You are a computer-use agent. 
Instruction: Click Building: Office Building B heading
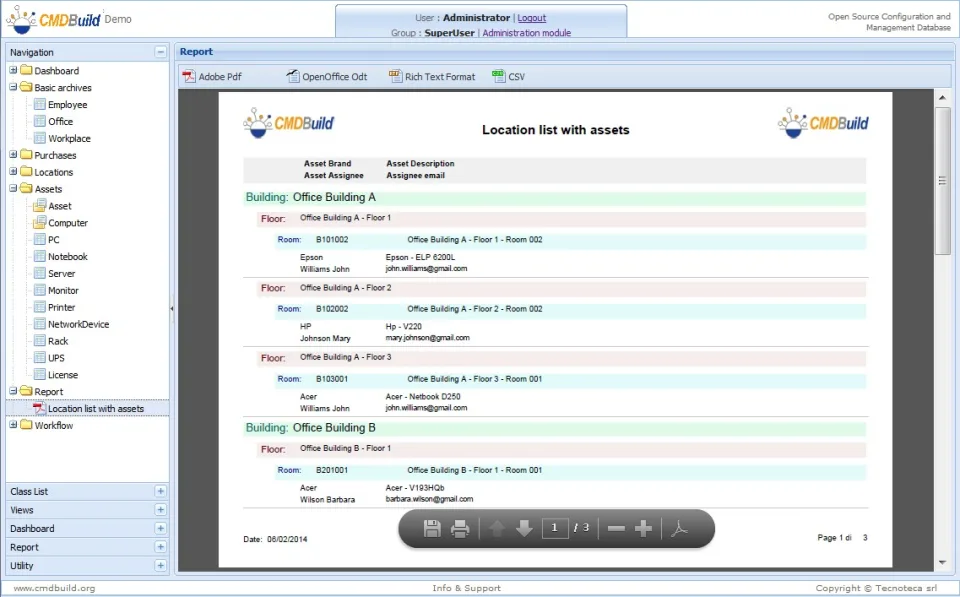[x=310, y=427]
